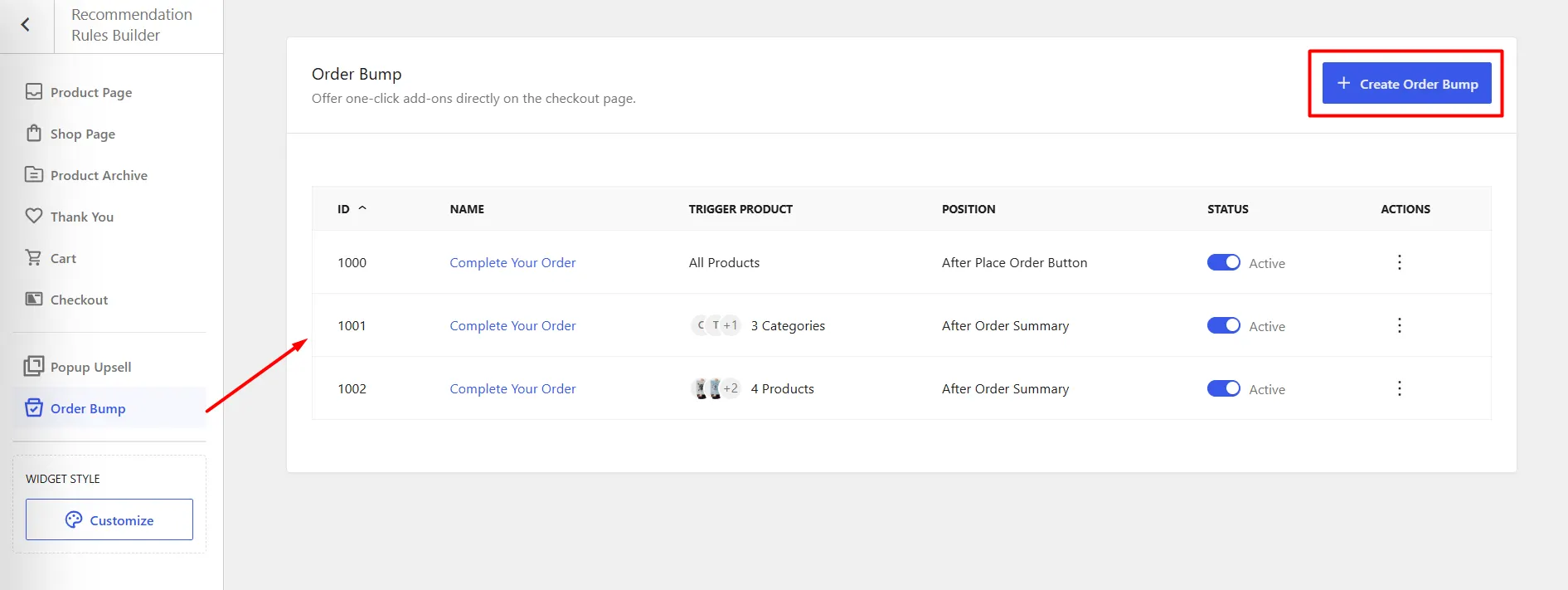
Task: Disable the Active toggle for ID 1001
Action: [x=1224, y=325]
